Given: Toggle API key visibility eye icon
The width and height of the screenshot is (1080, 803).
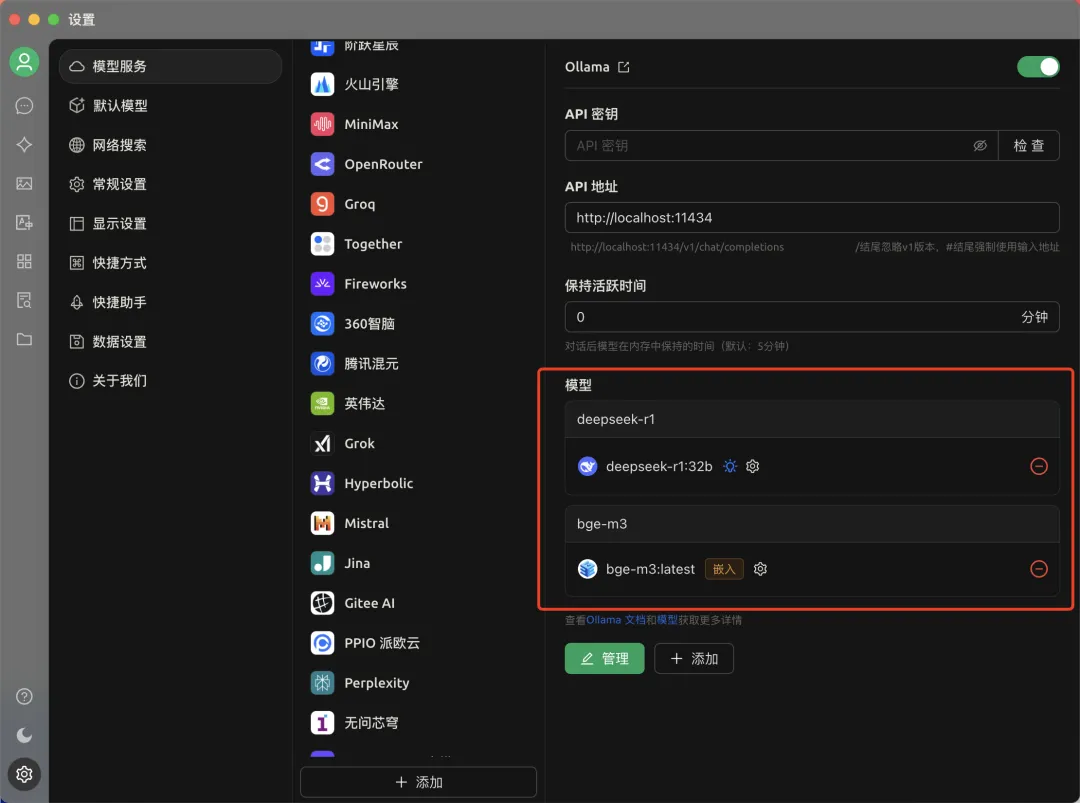Looking at the screenshot, I should click(980, 145).
